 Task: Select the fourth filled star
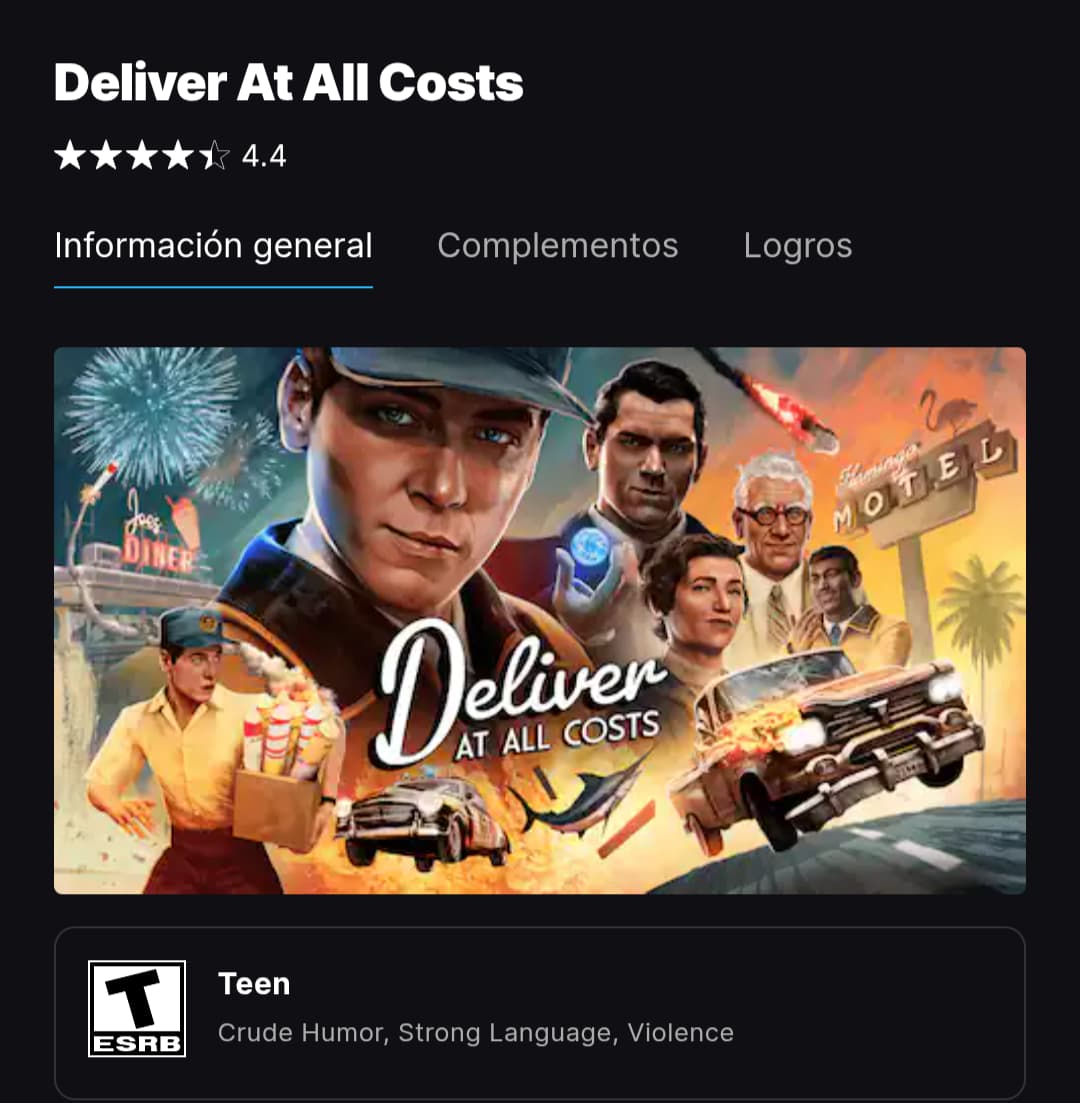pyautogui.click(x=178, y=155)
